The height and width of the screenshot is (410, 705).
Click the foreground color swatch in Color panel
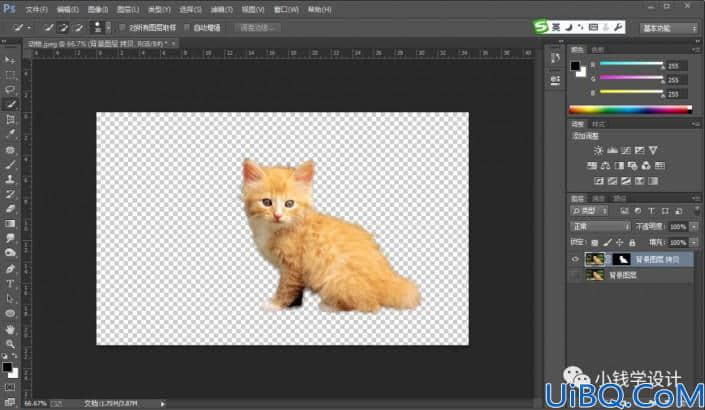pyautogui.click(x=575, y=67)
